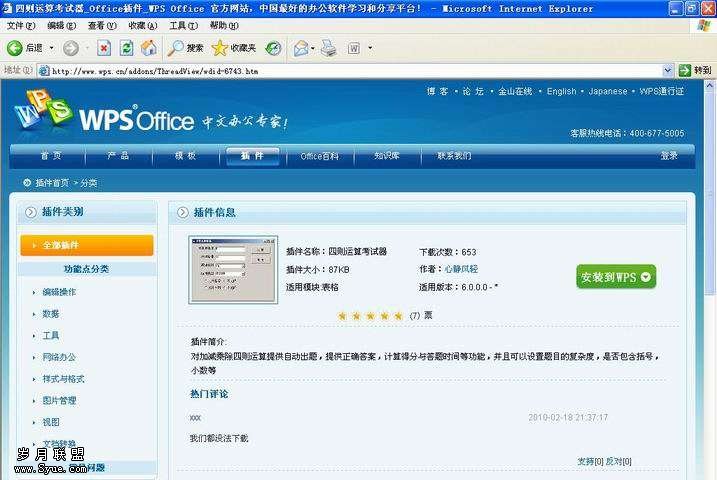Image resolution: width=717 pixels, height=480 pixels.
Task: Click the 插件类别 panel circle icon
Action: coord(31,212)
